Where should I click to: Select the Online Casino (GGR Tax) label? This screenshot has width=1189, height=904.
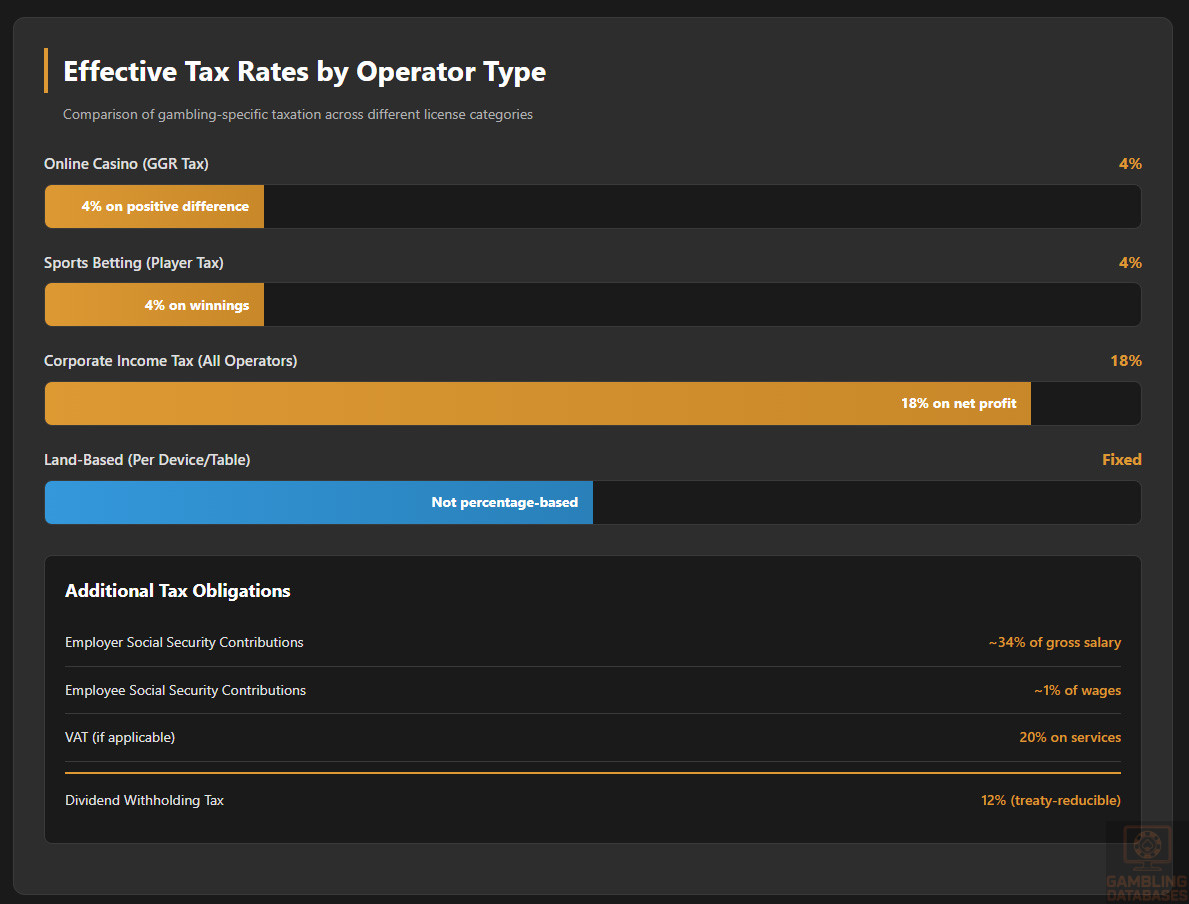(126, 164)
